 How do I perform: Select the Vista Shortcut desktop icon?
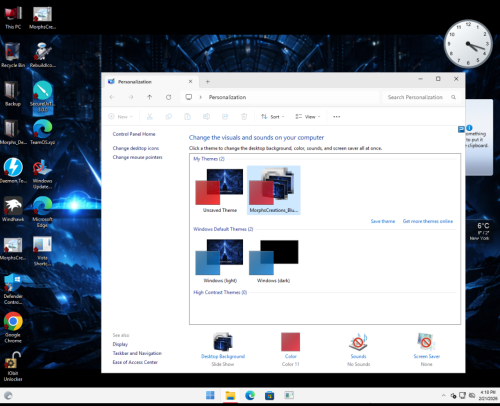(42, 251)
